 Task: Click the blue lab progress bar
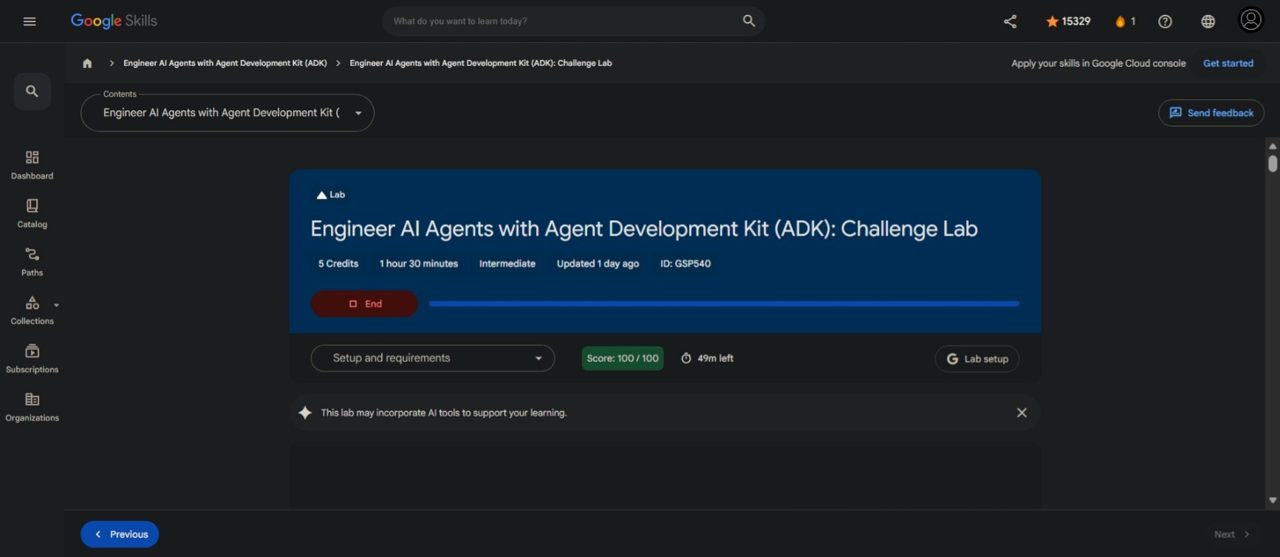pyautogui.click(x=724, y=303)
